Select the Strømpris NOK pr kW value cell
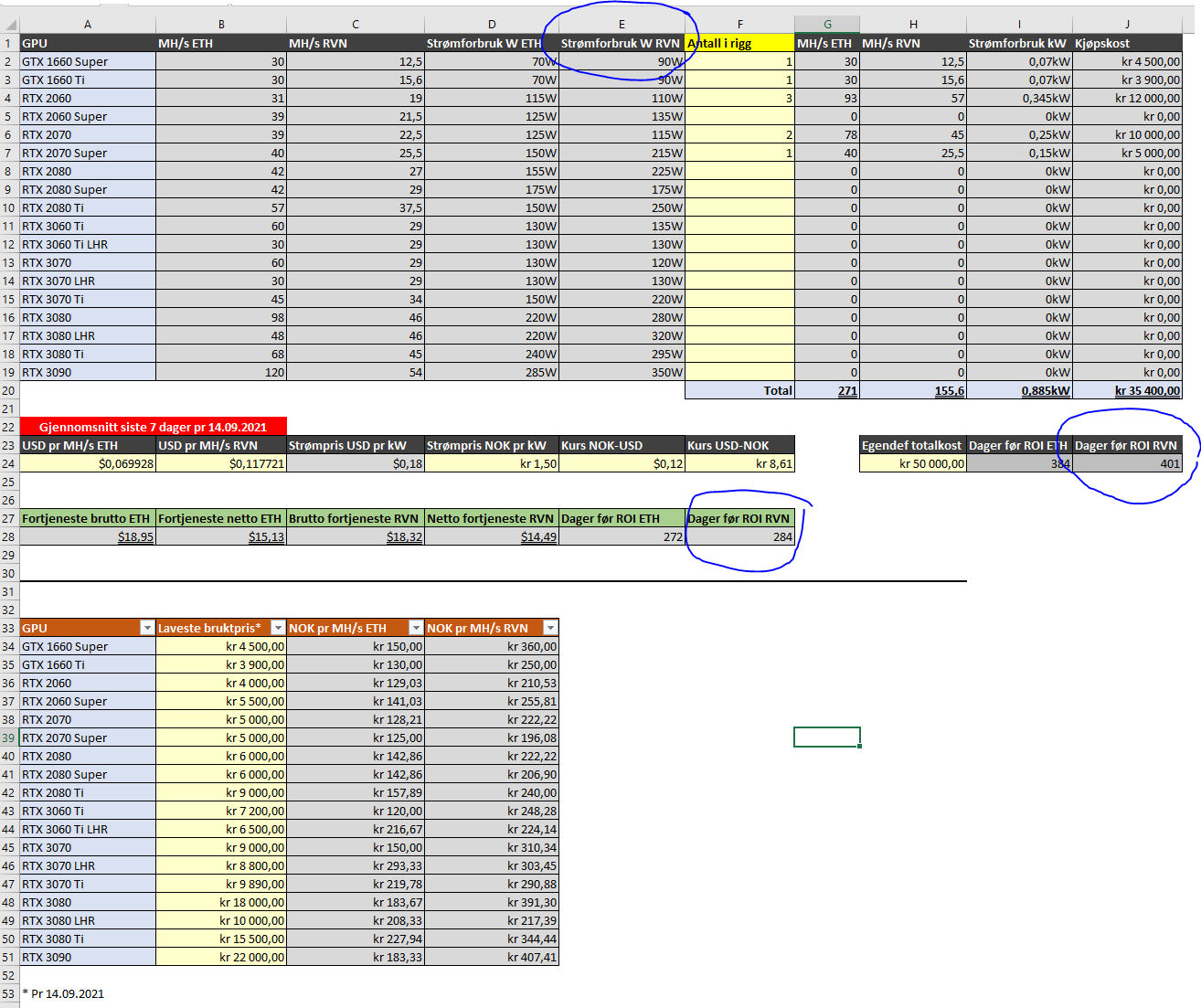Viewport: 1201px width, 1008px height. [x=492, y=463]
